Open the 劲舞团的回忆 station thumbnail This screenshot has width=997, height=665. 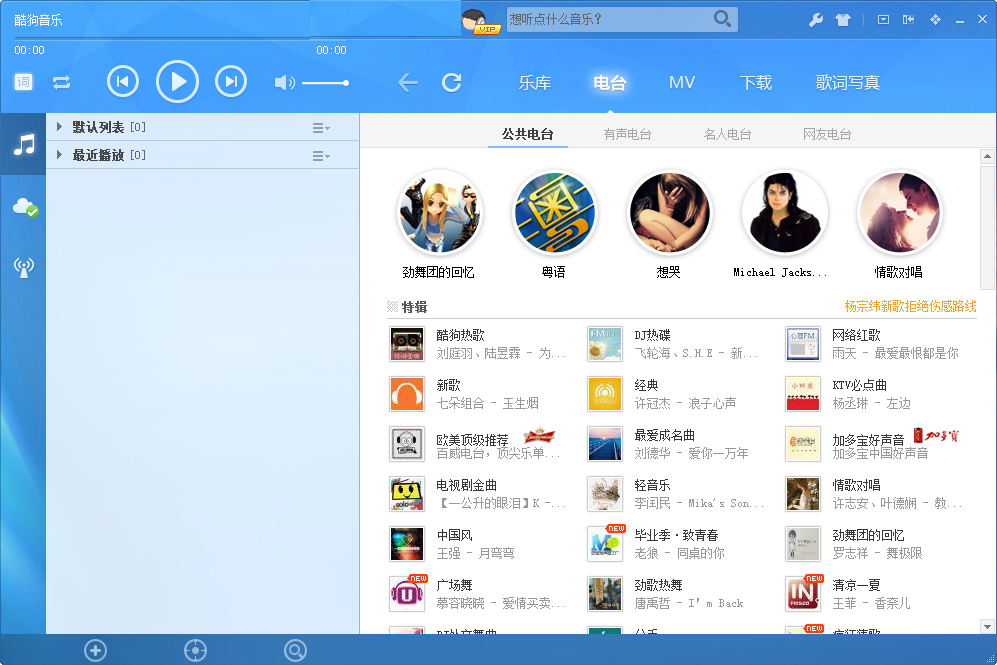[439, 213]
